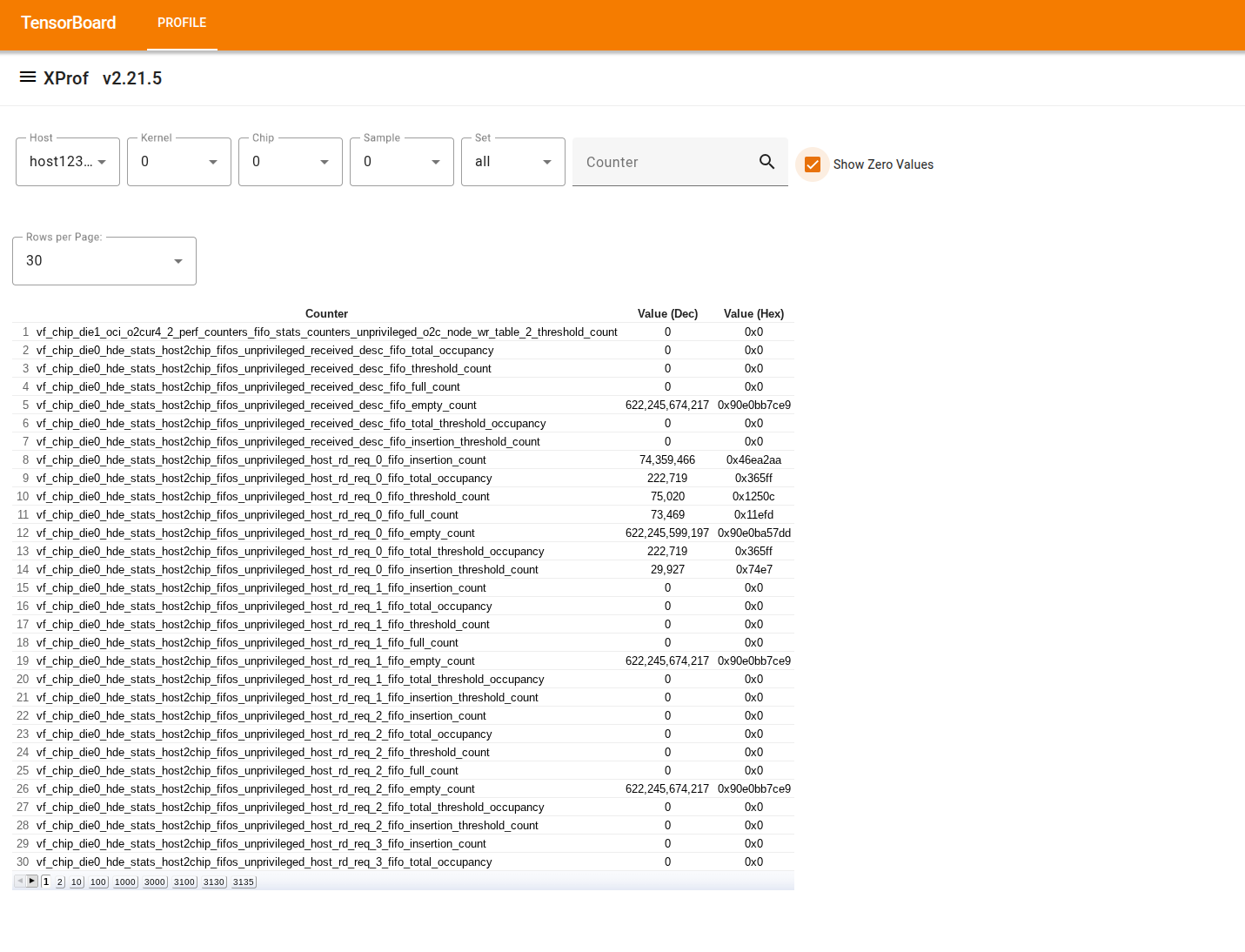
Task: Click the Kernel selector dropdown arrow
Action: pyautogui.click(x=213, y=162)
